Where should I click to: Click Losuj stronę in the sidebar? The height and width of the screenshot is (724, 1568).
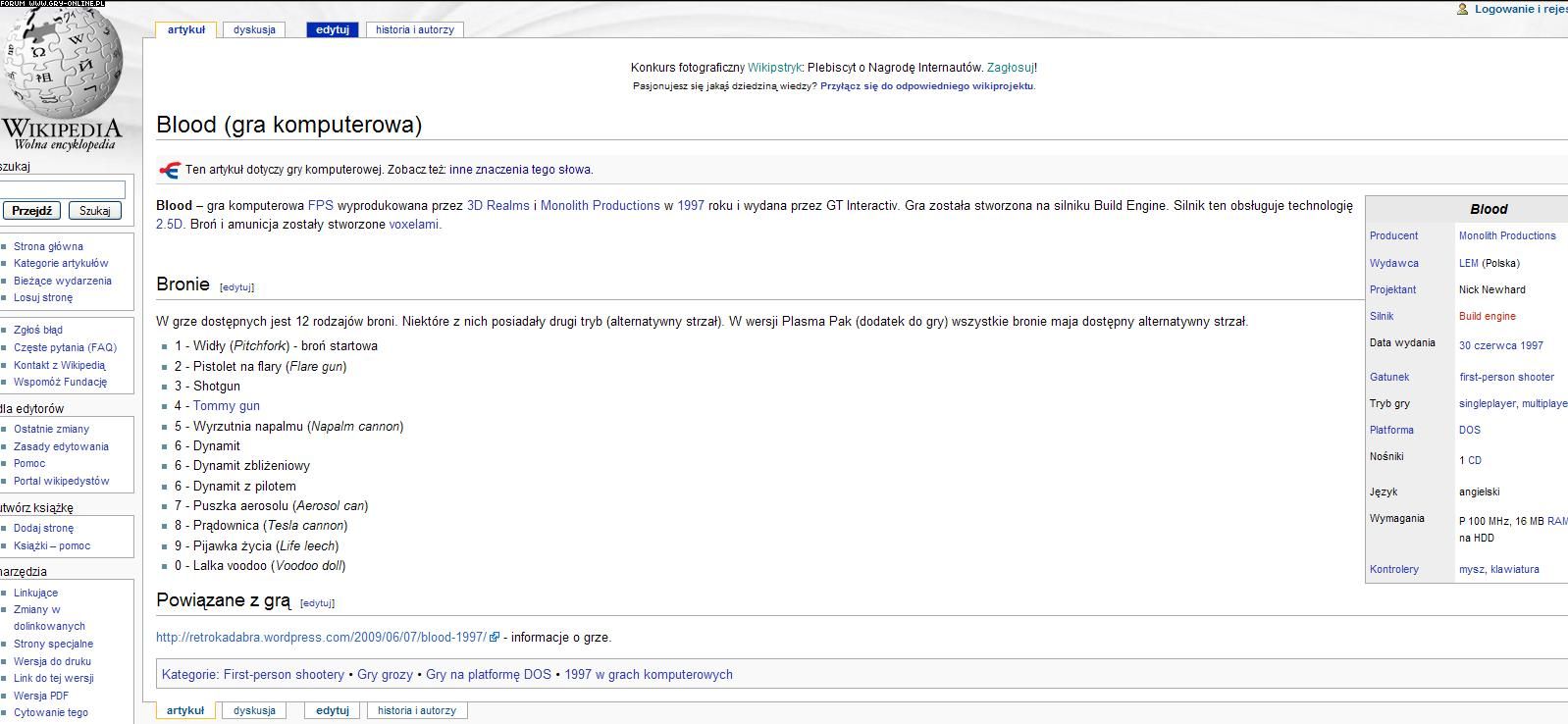43,297
